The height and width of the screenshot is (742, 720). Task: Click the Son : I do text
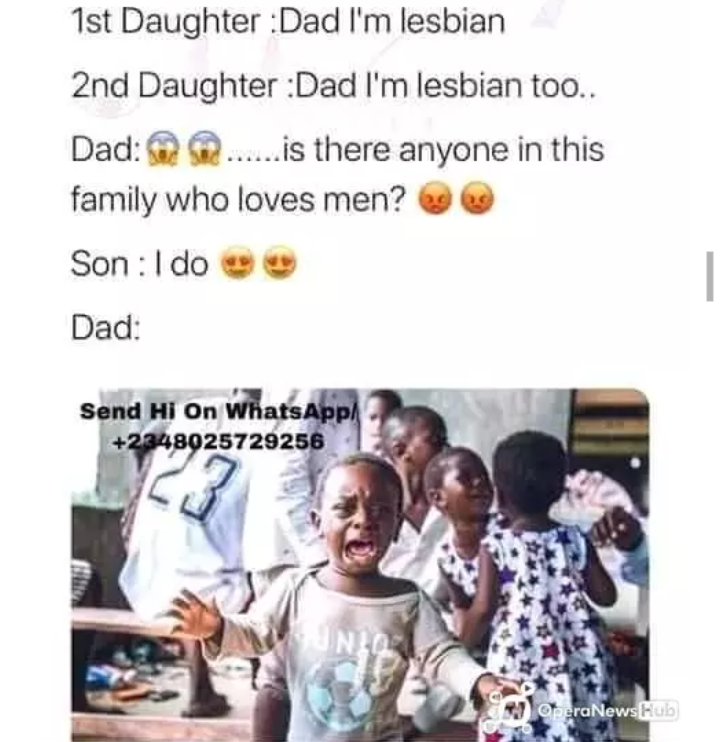click(x=140, y=264)
